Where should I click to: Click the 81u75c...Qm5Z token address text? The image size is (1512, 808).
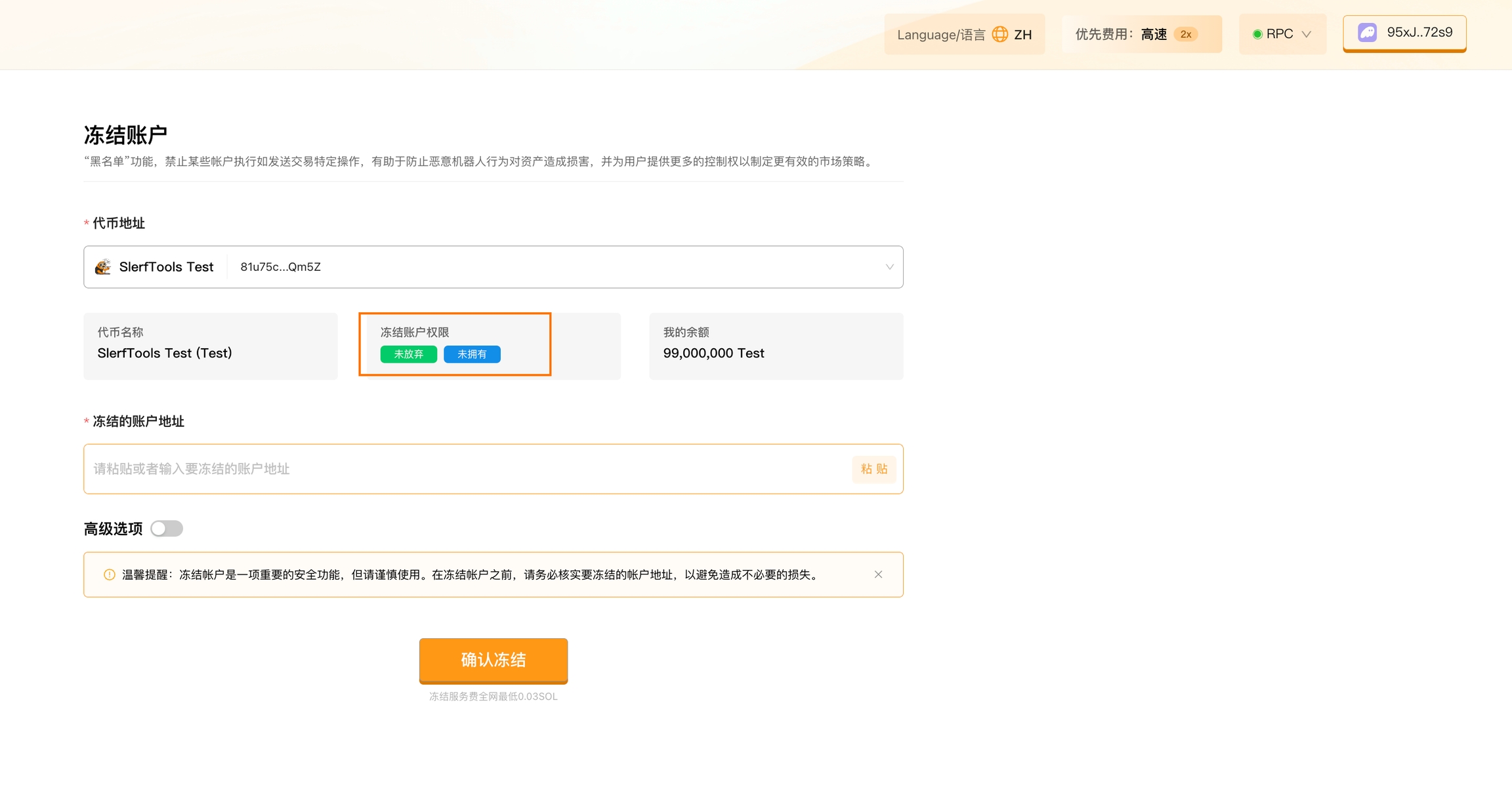[x=280, y=267]
